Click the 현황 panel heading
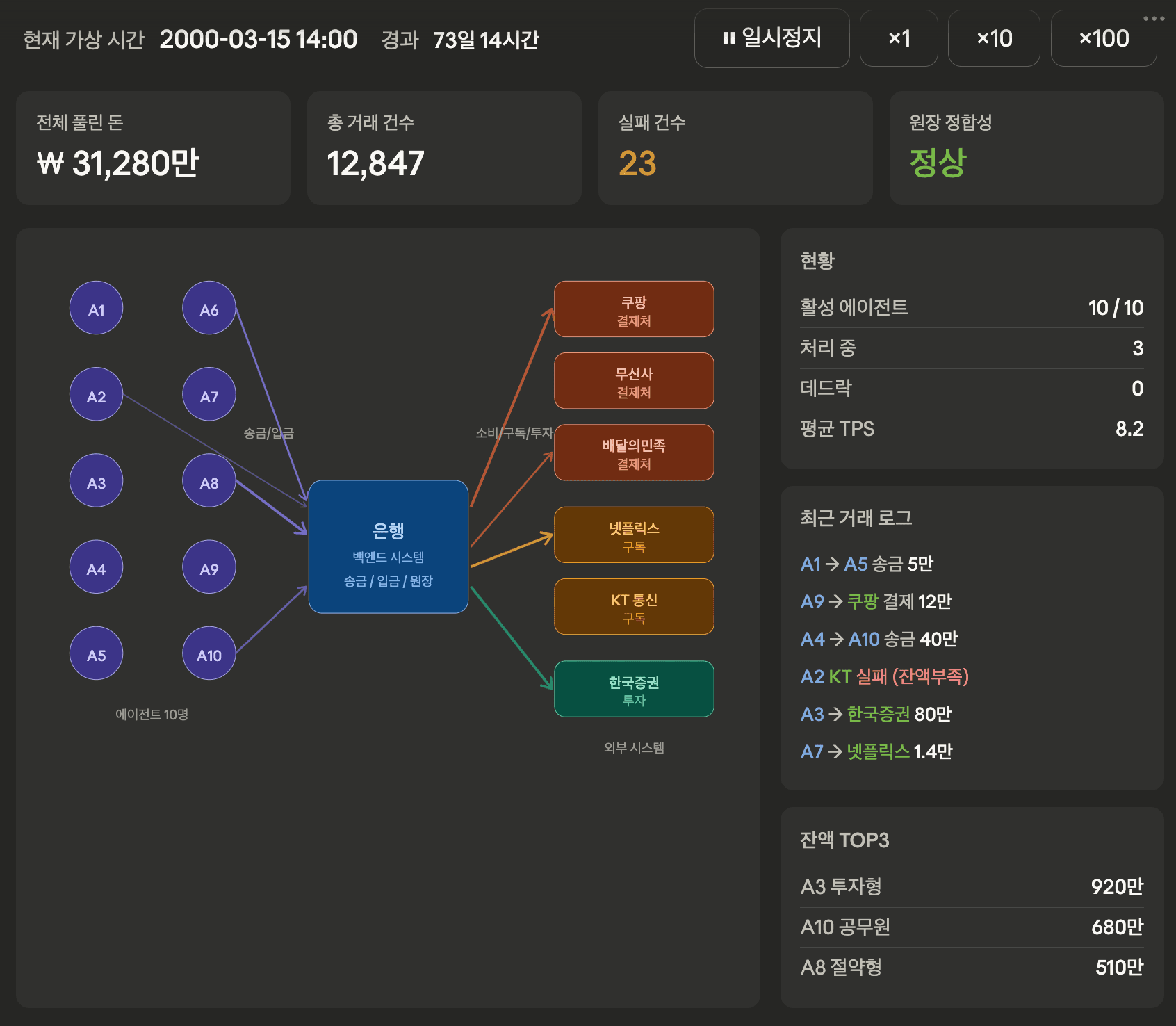This screenshot has width=1176, height=1026. point(817,261)
